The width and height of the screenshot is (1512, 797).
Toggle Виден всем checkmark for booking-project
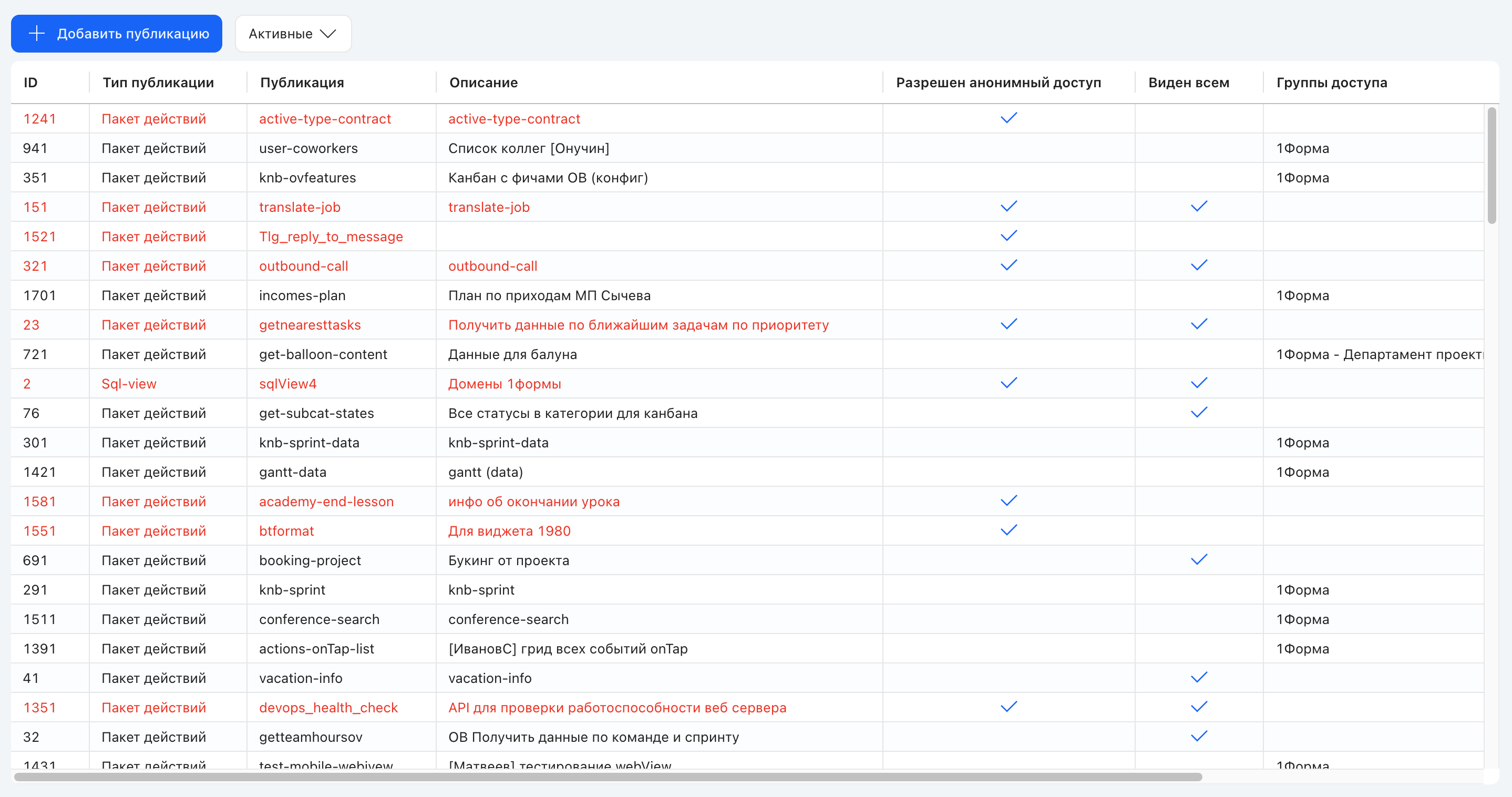pos(1199,560)
